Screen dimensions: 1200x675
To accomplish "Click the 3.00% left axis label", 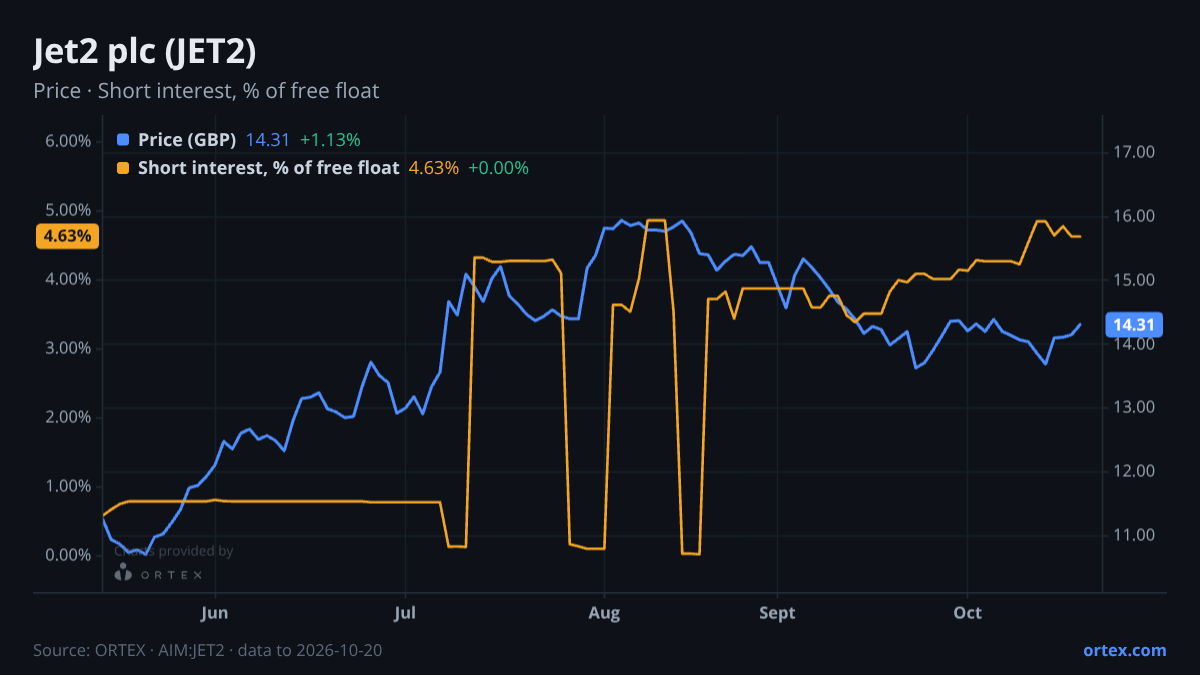I will pyautogui.click(x=68, y=348).
